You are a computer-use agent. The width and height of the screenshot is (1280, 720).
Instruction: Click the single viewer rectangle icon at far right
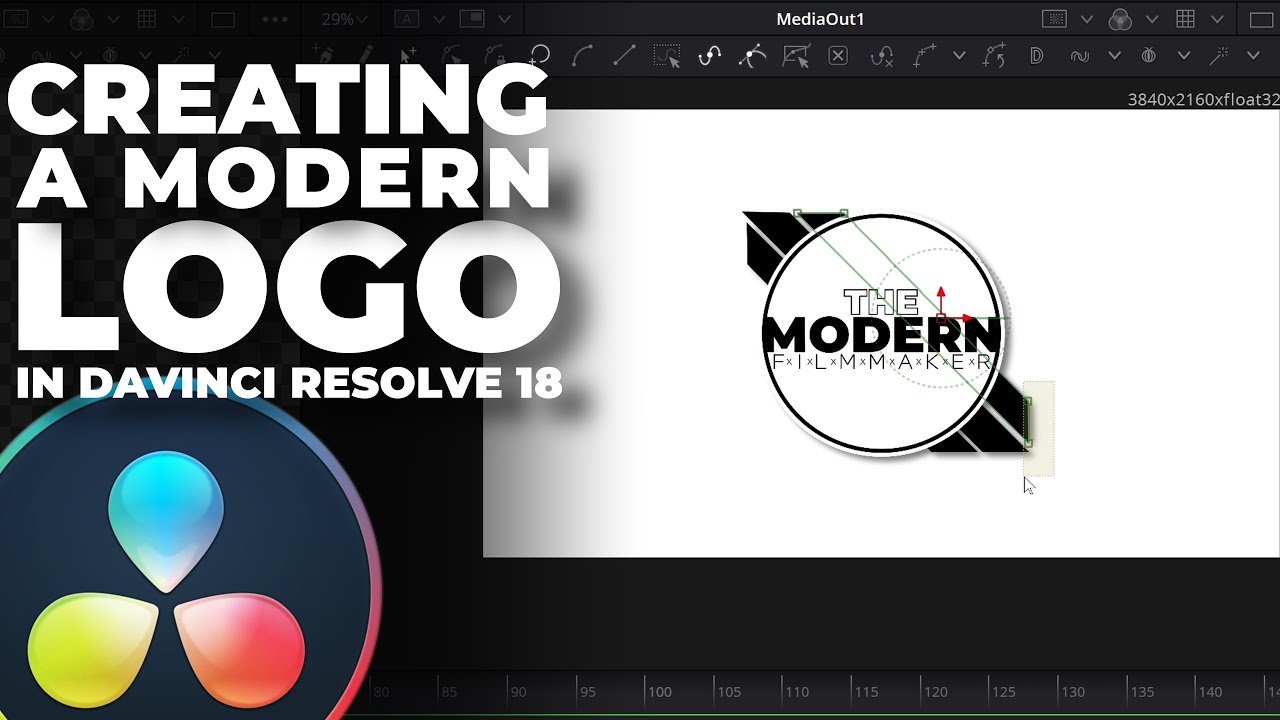1261,19
